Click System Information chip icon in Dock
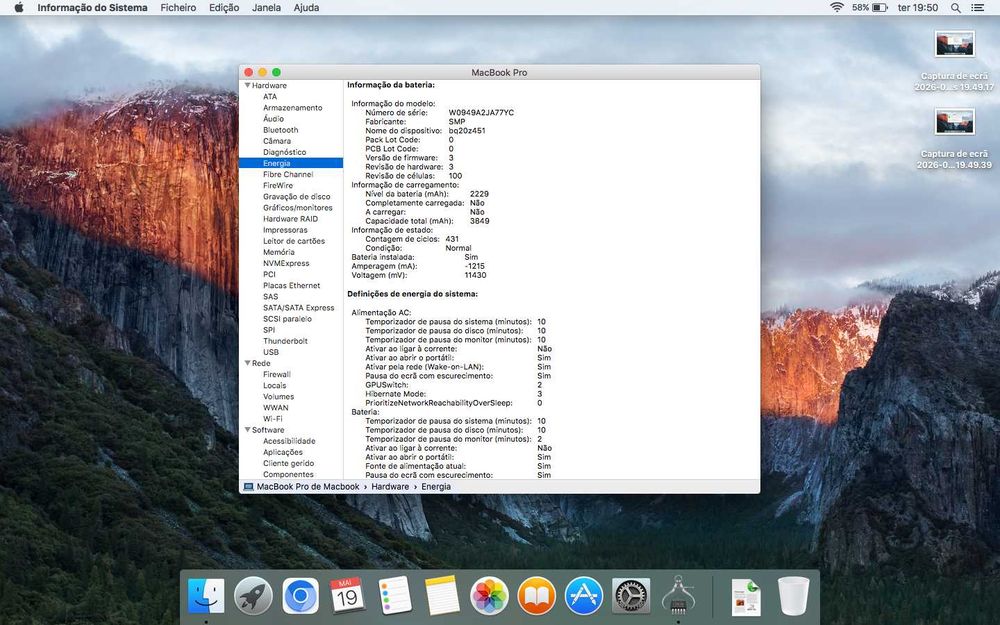This screenshot has width=1000, height=625. pos(678,594)
